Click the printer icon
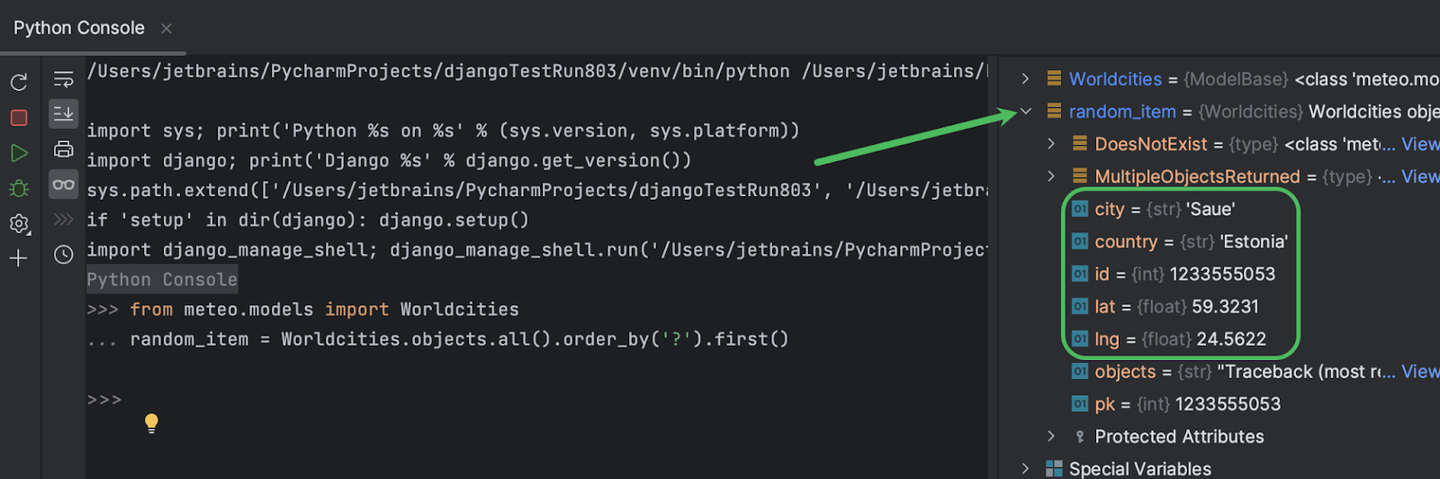 coord(63,150)
